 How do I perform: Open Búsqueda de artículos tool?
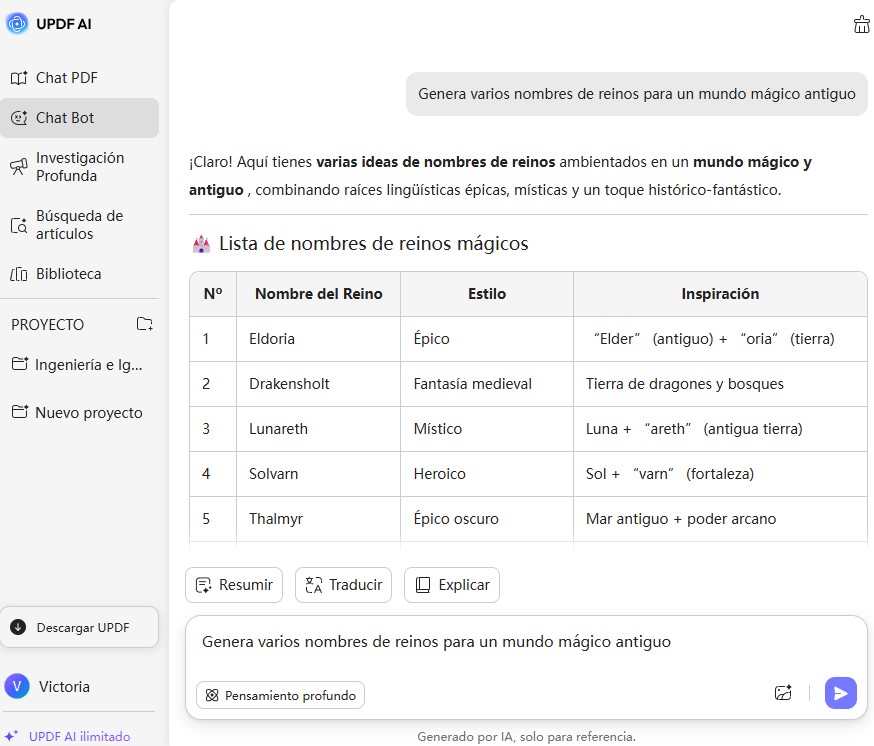tap(79, 225)
